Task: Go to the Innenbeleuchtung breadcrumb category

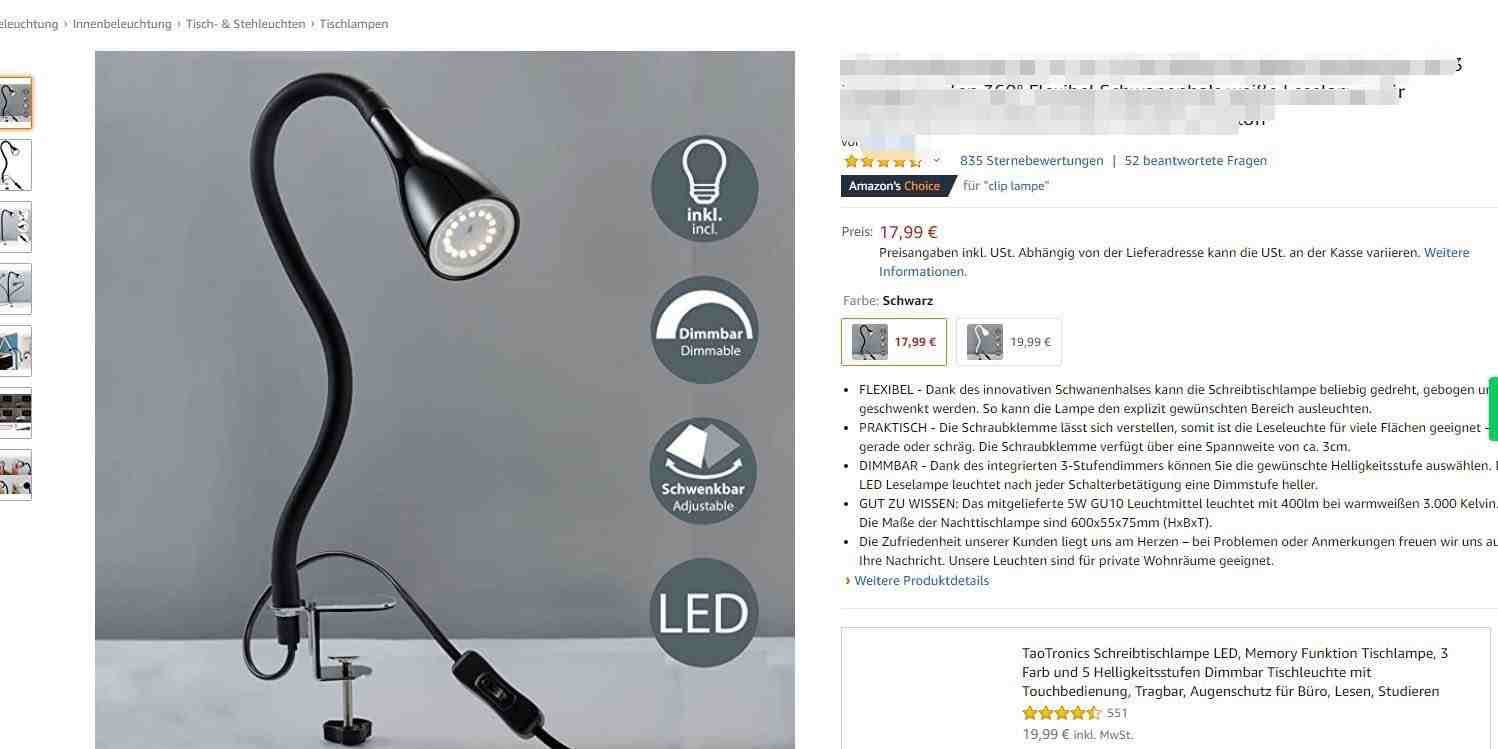Action: [122, 24]
